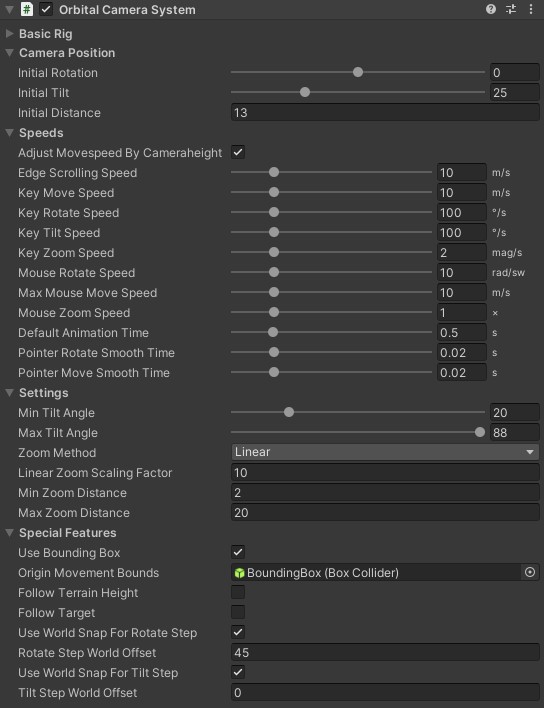Open object picker for Origin Movement Bounds
Screen dimensions: 544x708
530,573
